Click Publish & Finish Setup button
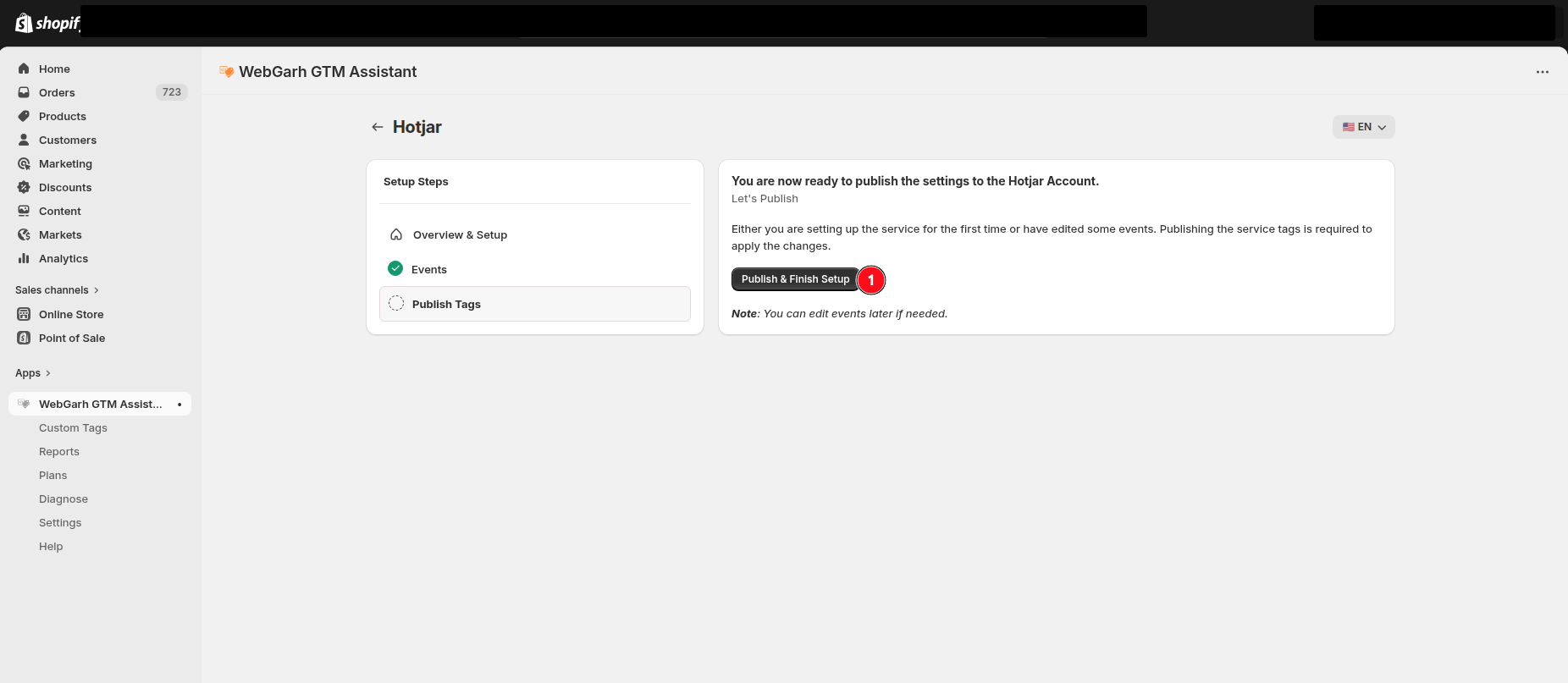Image resolution: width=1568 pixels, height=683 pixels. click(x=795, y=279)
